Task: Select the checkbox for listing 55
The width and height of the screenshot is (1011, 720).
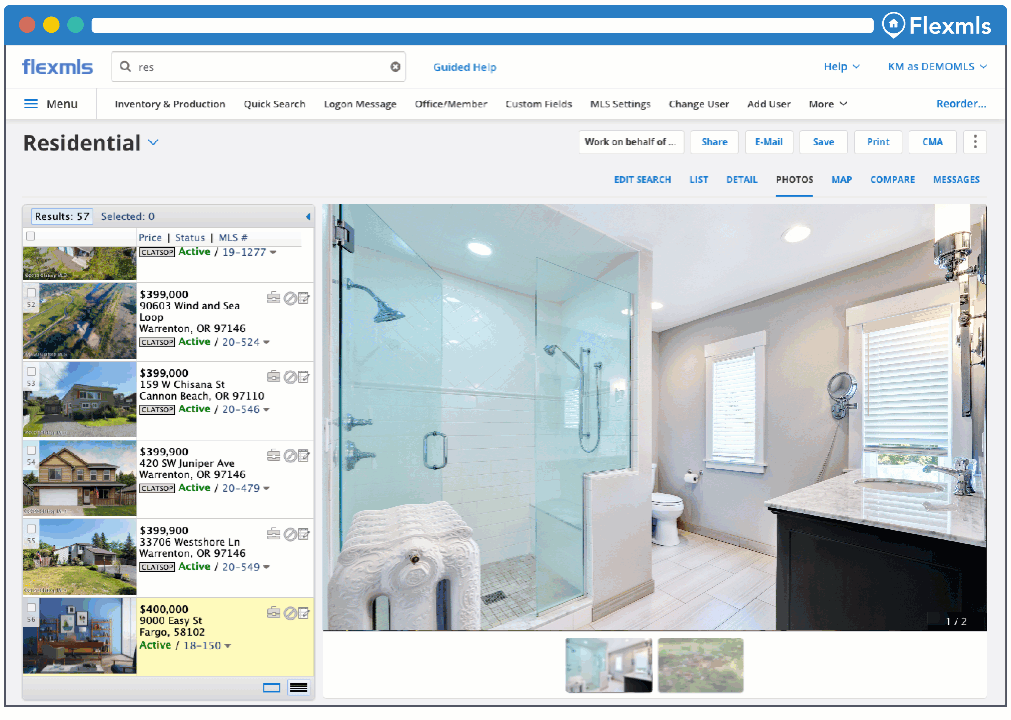Action: point(31,529)
